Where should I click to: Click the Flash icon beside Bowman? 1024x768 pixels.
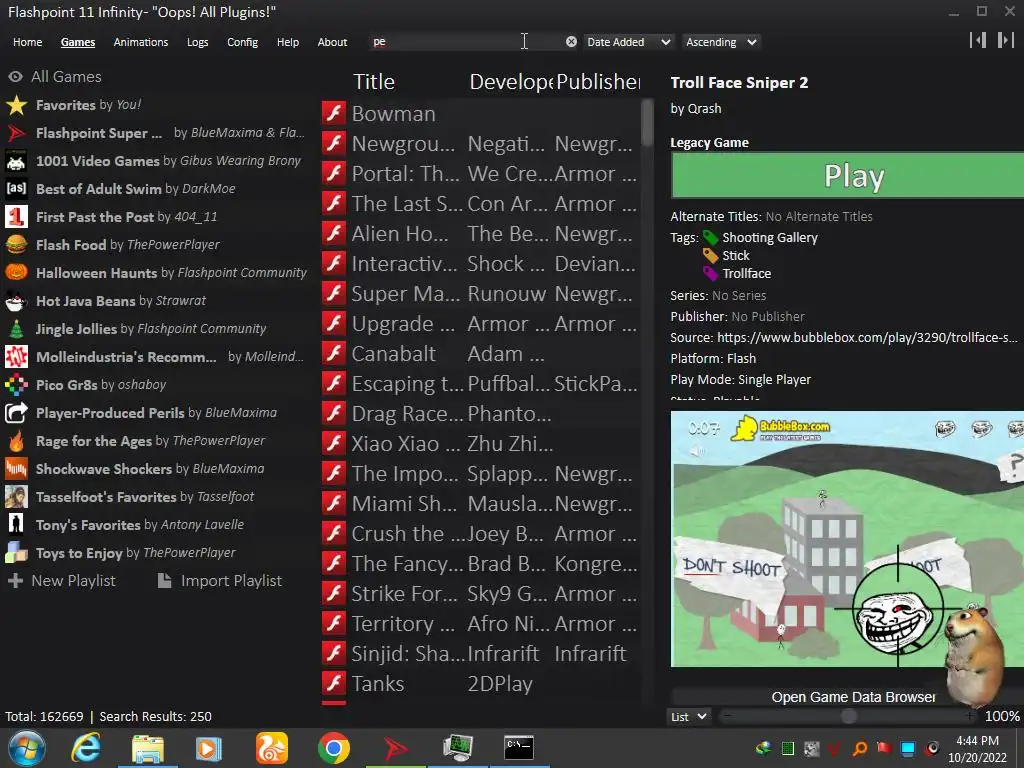point(334,113)
